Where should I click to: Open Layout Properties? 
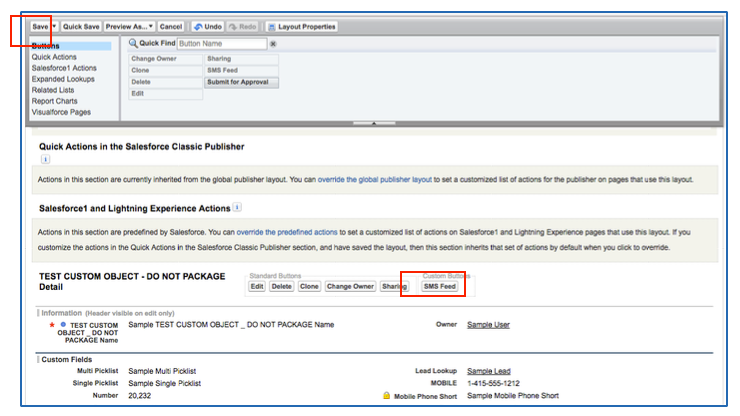click(302, 27)
